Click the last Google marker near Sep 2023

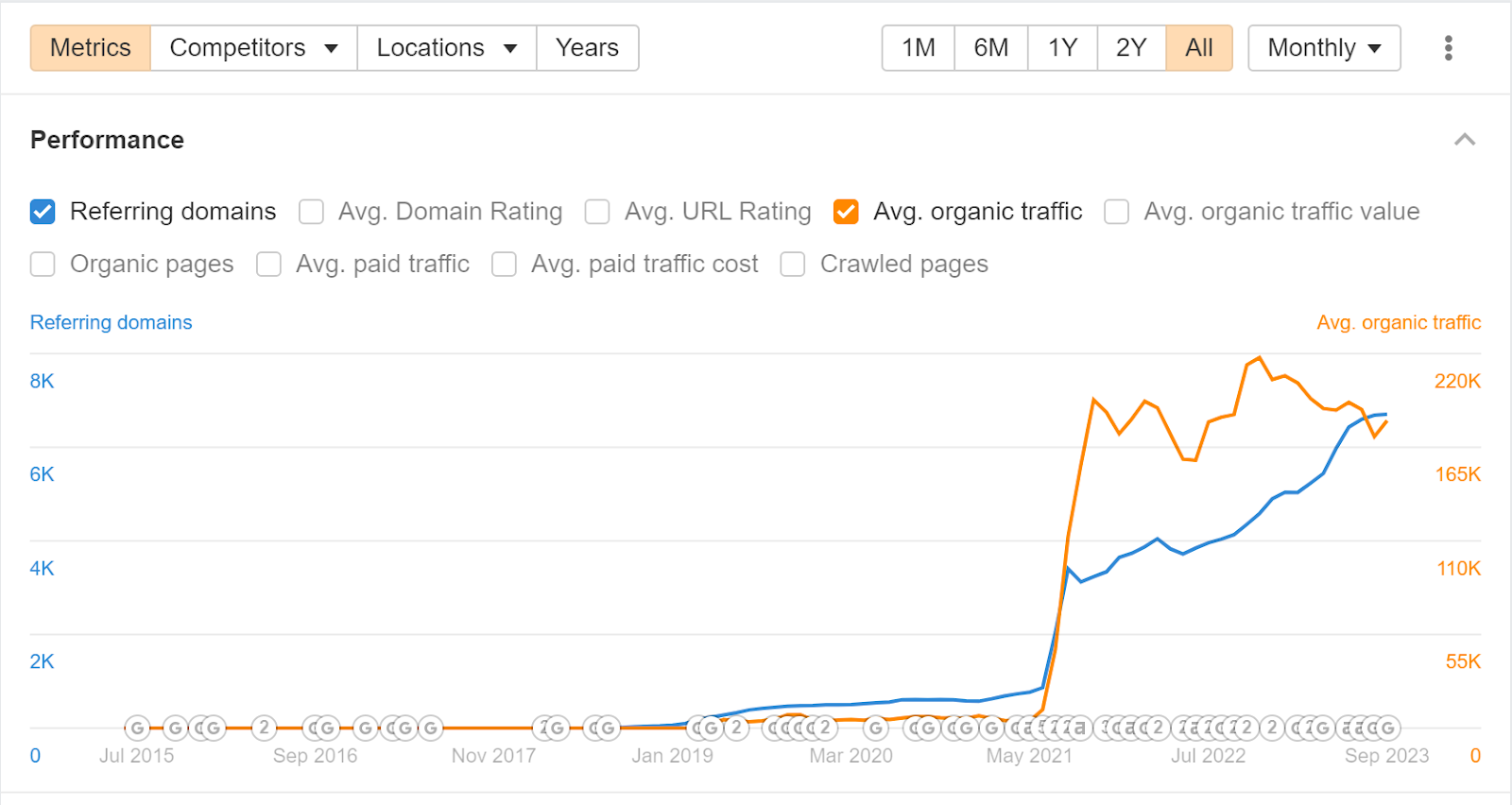[x=1387, y=728]
